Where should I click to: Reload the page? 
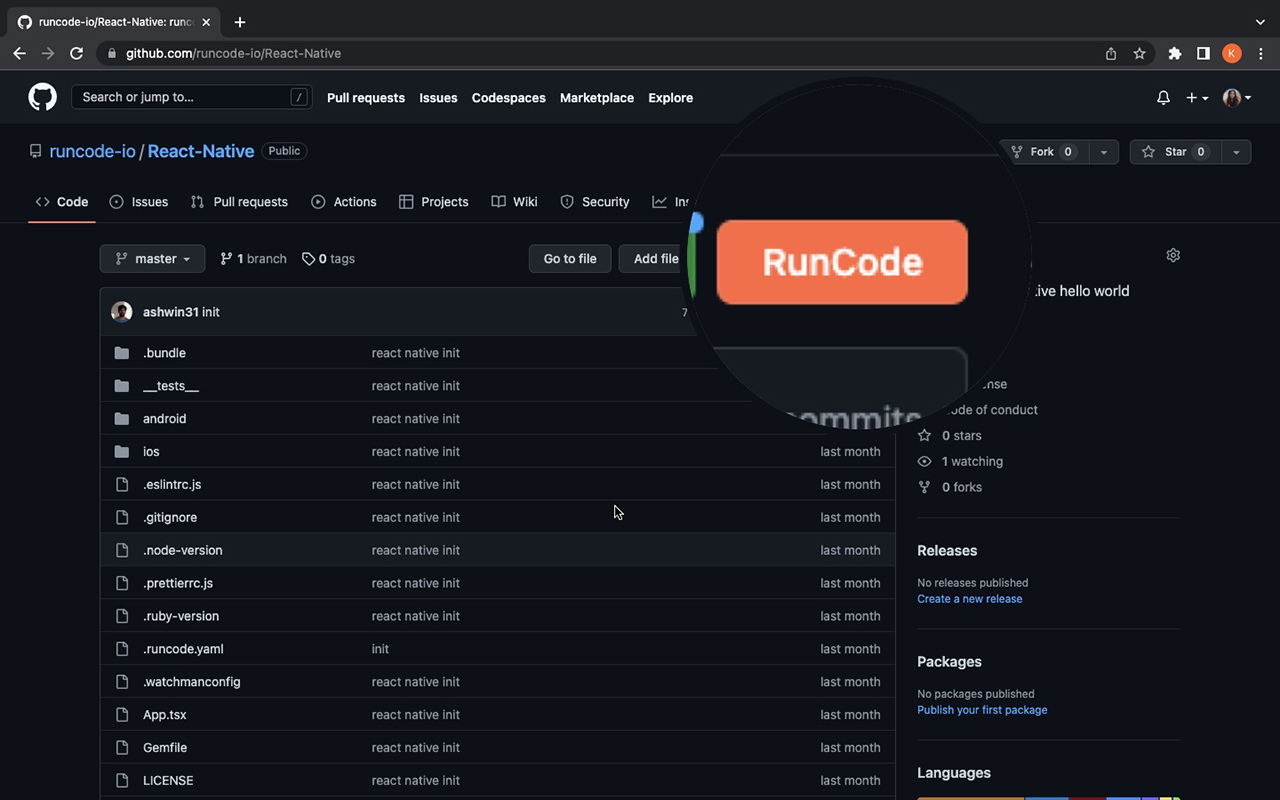click(76, 53)
